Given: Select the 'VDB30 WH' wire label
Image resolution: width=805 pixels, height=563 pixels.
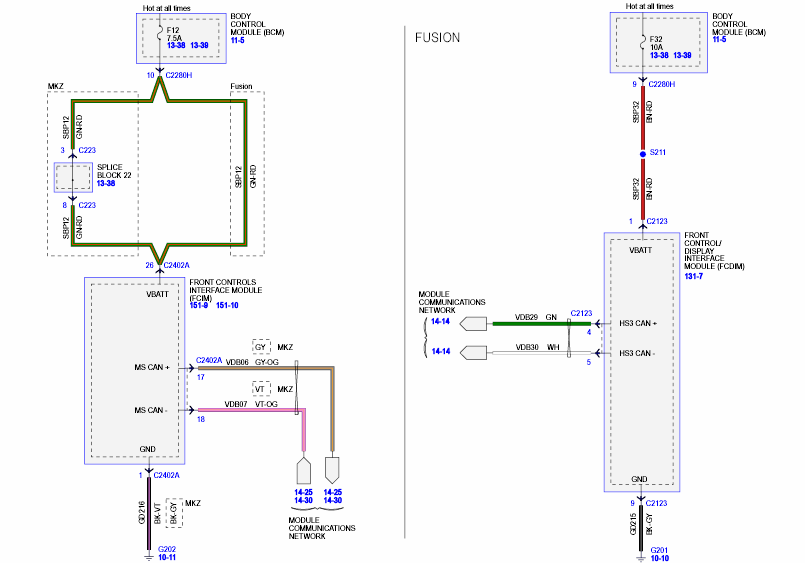Looking at the screenshot, I should click(x=538, y=347).
